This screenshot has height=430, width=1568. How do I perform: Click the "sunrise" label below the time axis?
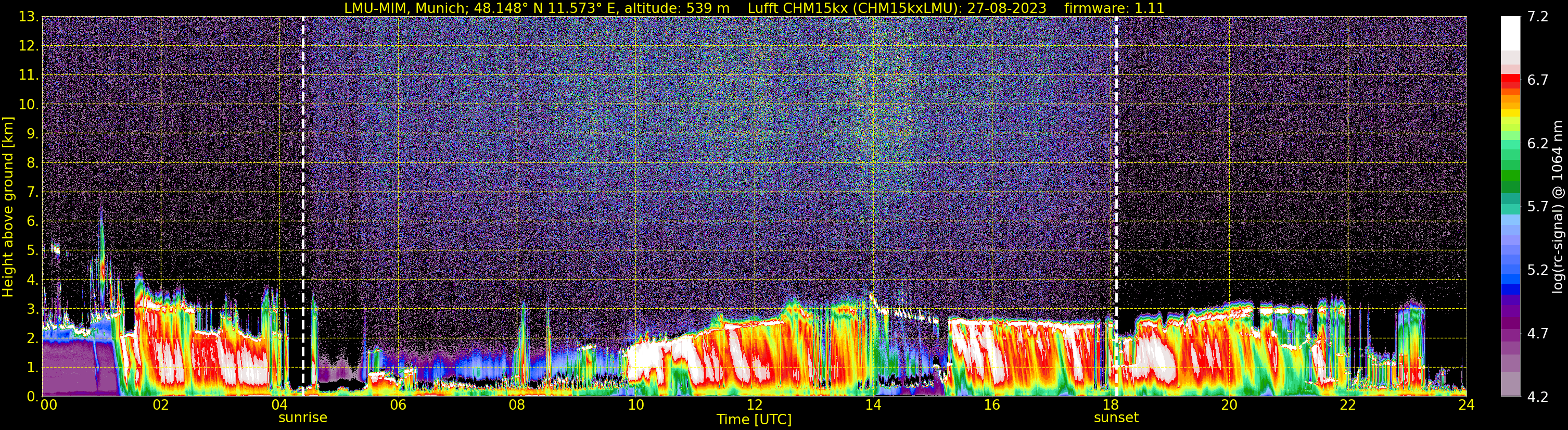click(x=302, y=418)
